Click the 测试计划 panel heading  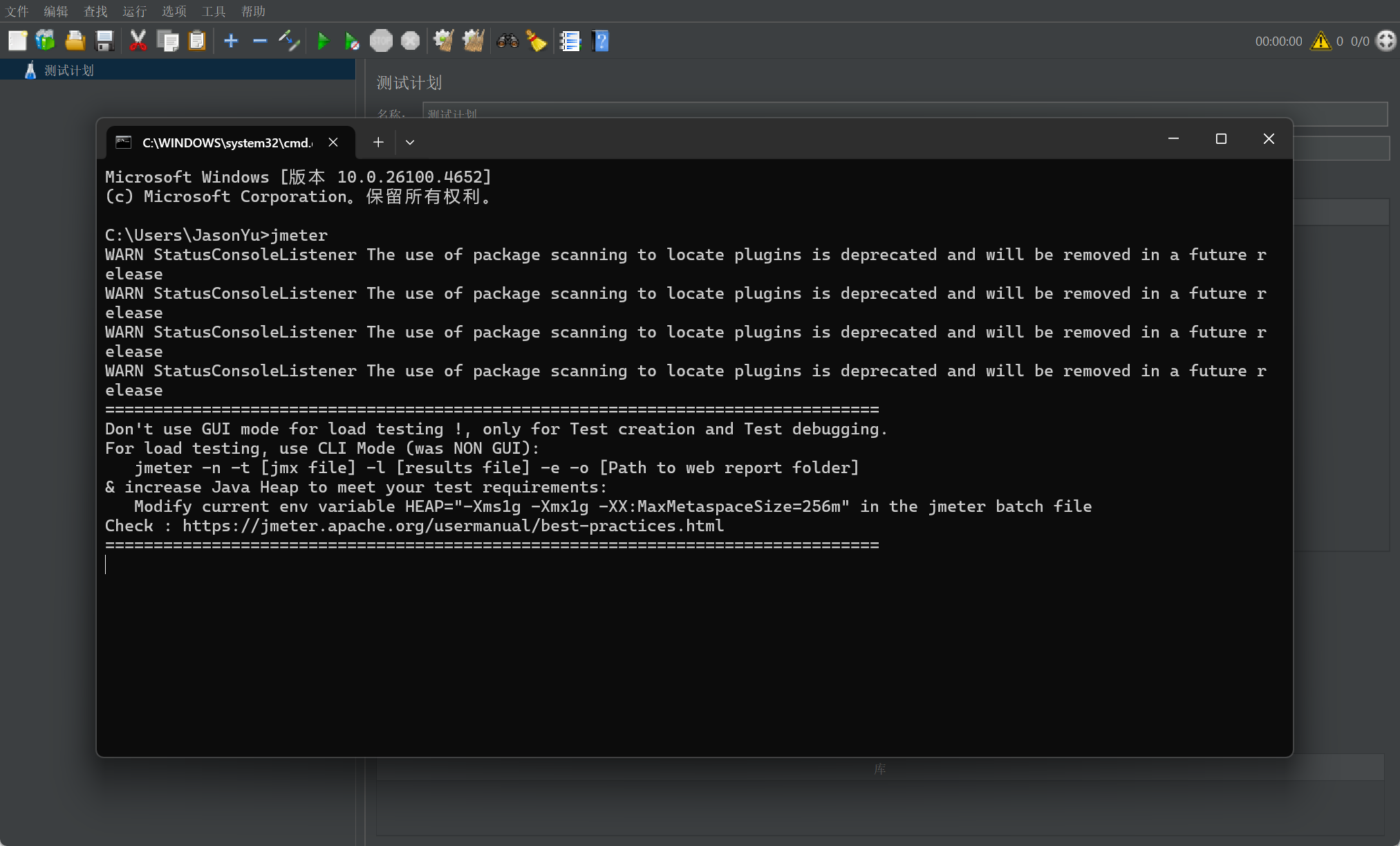coord(409,83)
